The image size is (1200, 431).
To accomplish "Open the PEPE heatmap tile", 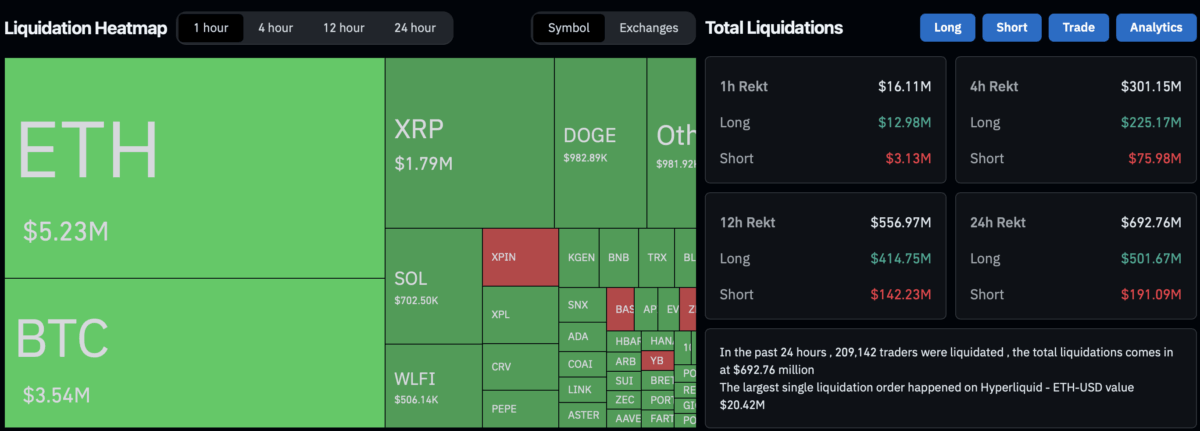I will 518,409.
